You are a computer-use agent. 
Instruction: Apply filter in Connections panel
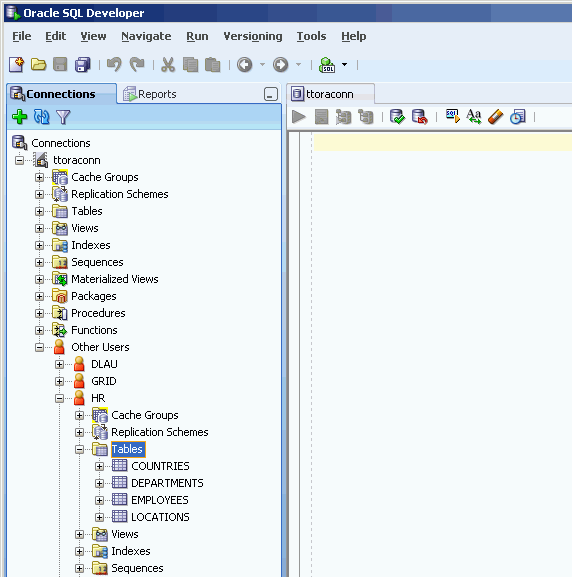pos(63,117)
